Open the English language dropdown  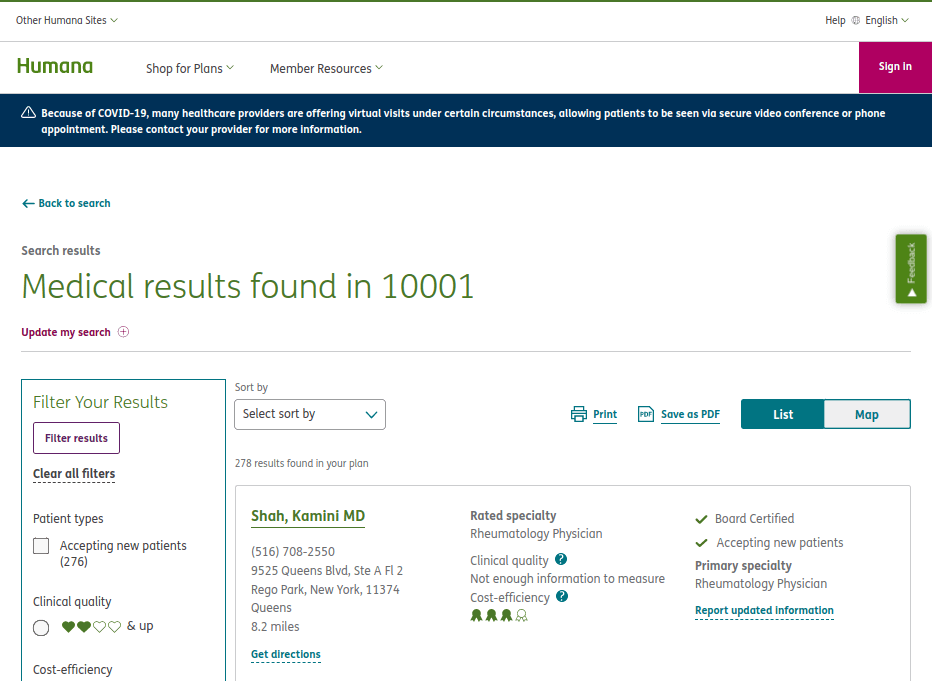(887, 20)
